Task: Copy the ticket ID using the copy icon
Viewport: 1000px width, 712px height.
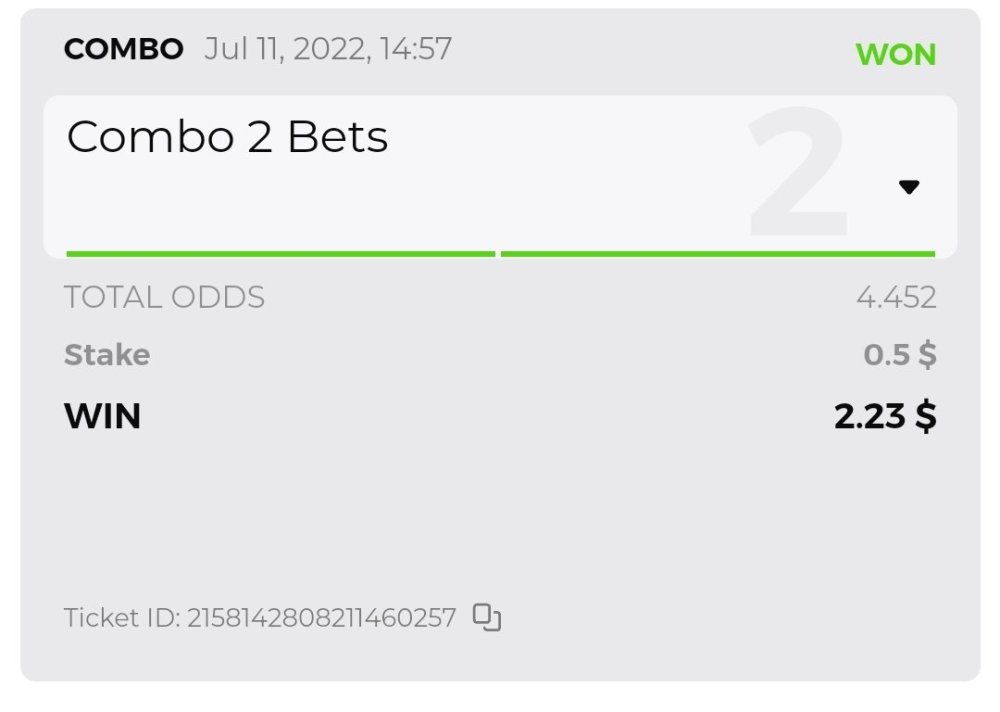Action: click(487, 618)
